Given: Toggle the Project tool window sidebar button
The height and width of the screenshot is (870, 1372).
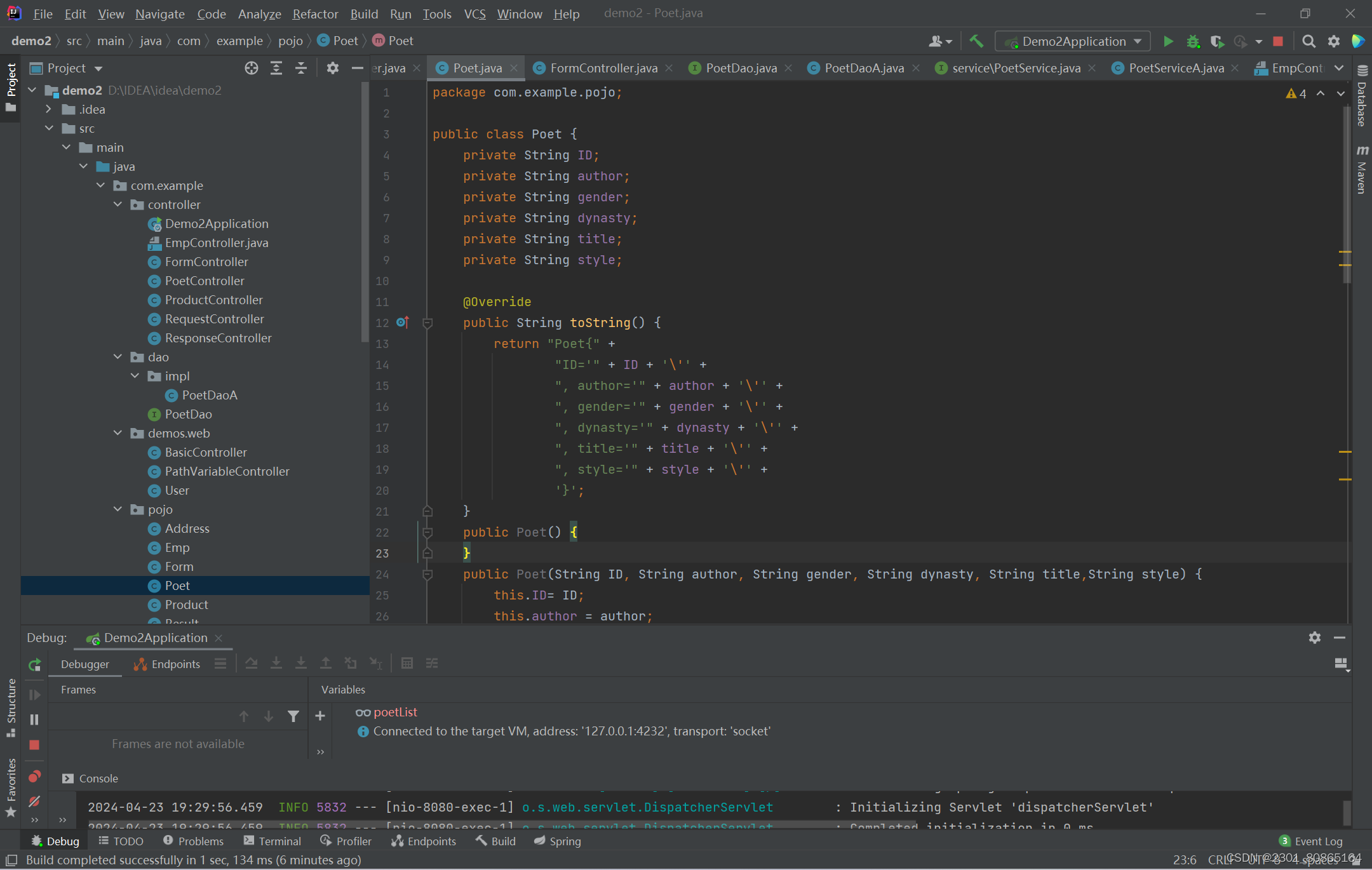Looking at the screenshot, I should (x=11, y=86).
